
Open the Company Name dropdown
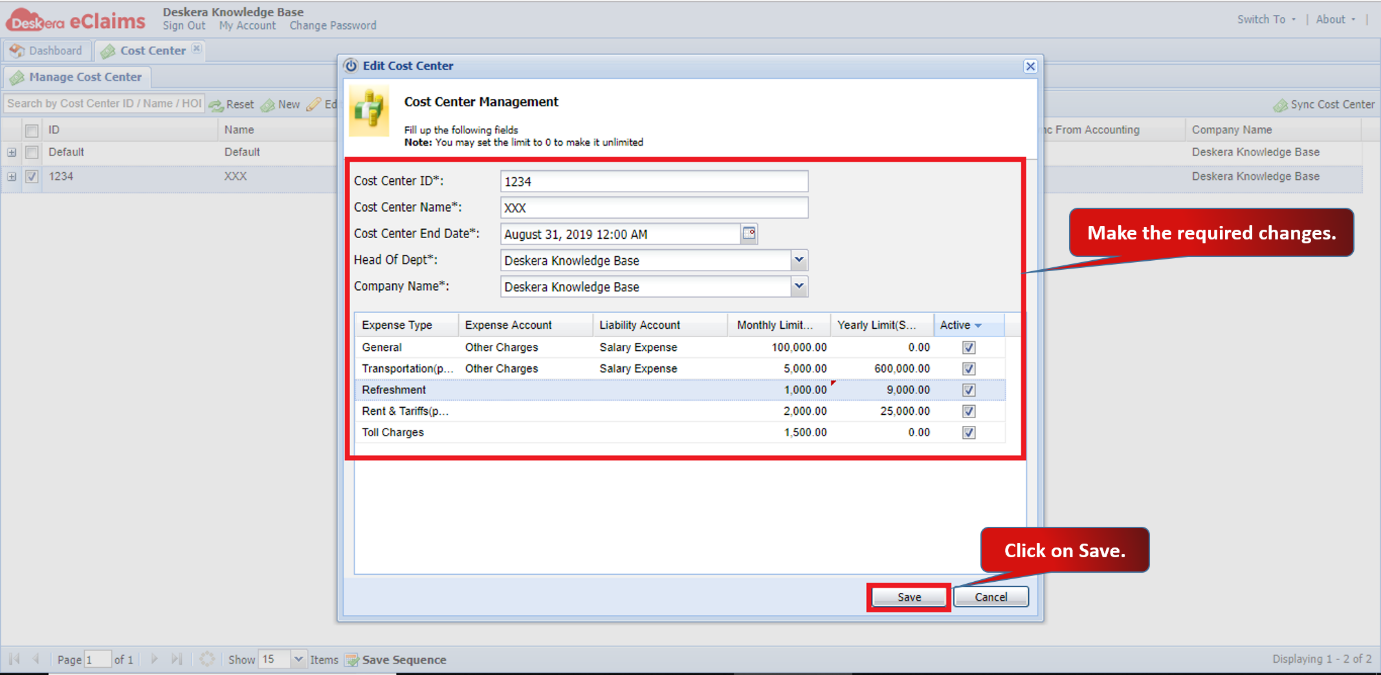point(798,286)
